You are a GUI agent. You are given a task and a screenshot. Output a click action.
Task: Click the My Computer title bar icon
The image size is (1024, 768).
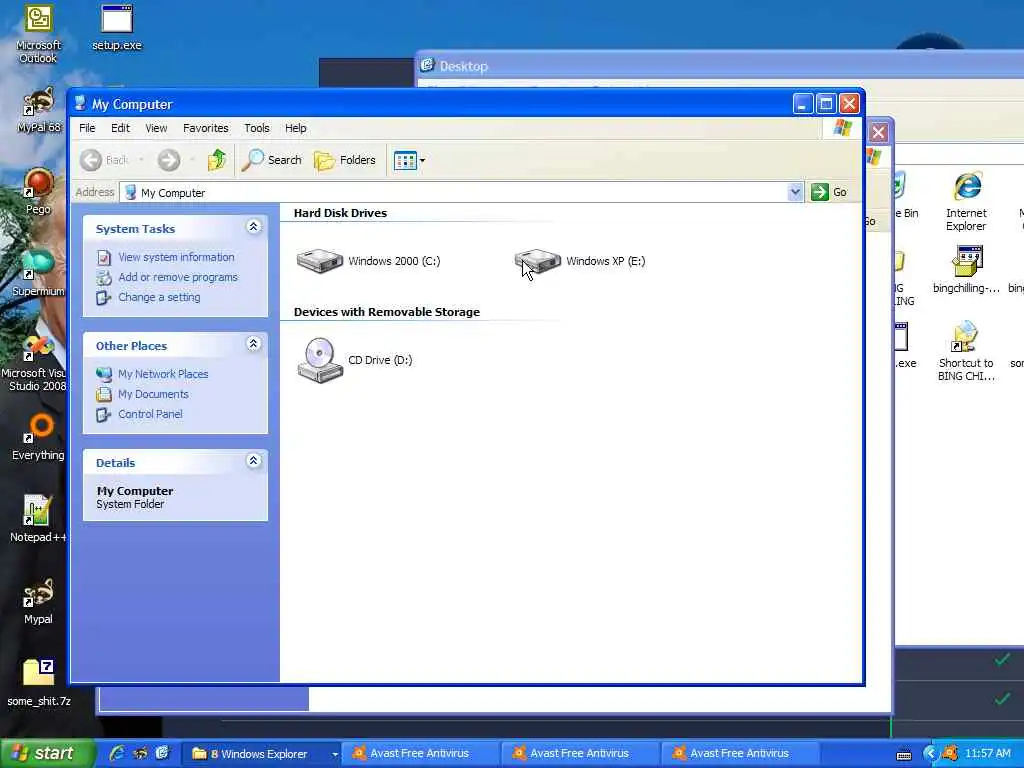pos(80,104)
